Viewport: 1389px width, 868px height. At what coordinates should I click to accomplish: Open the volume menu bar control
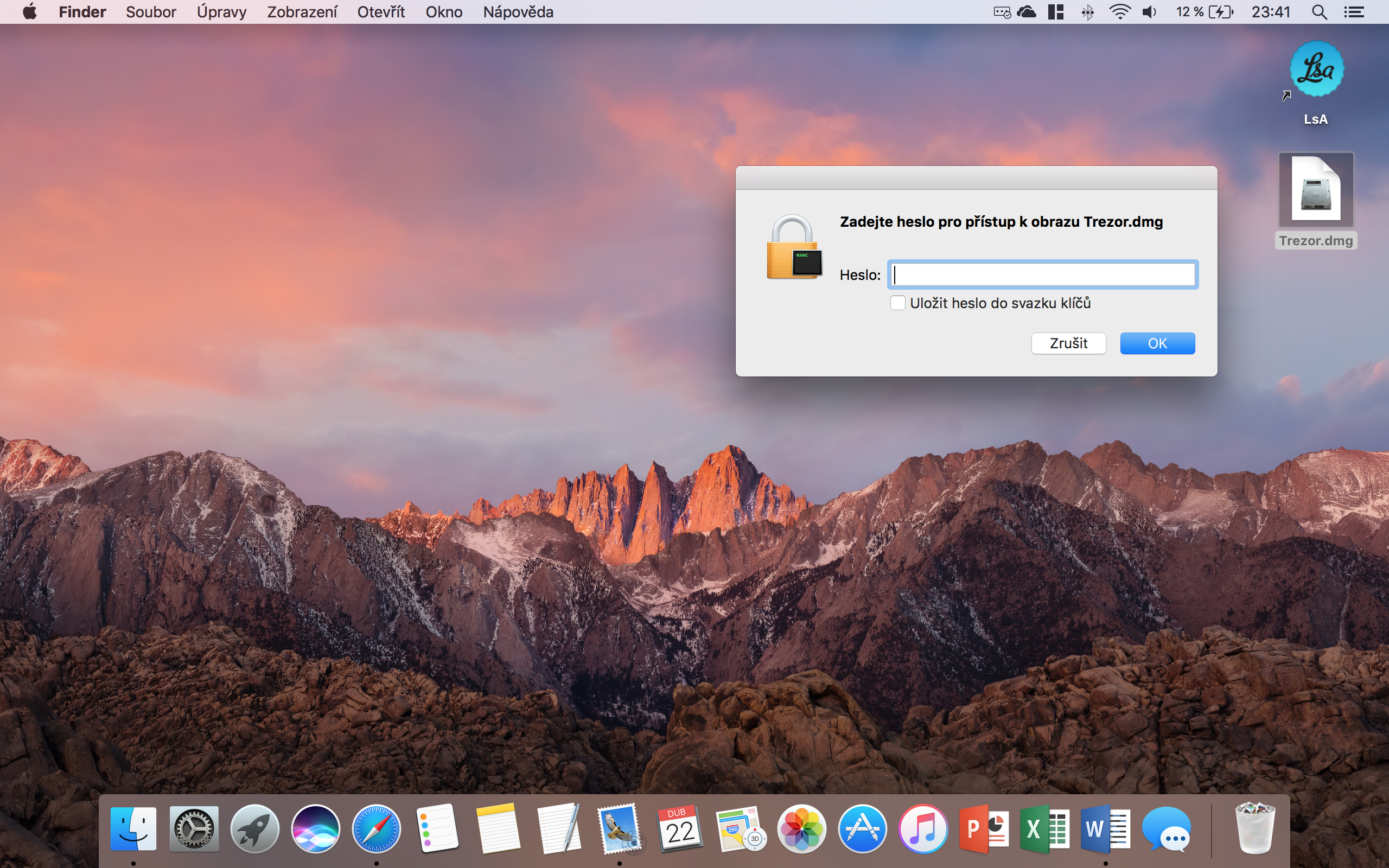coord(1149,12)
